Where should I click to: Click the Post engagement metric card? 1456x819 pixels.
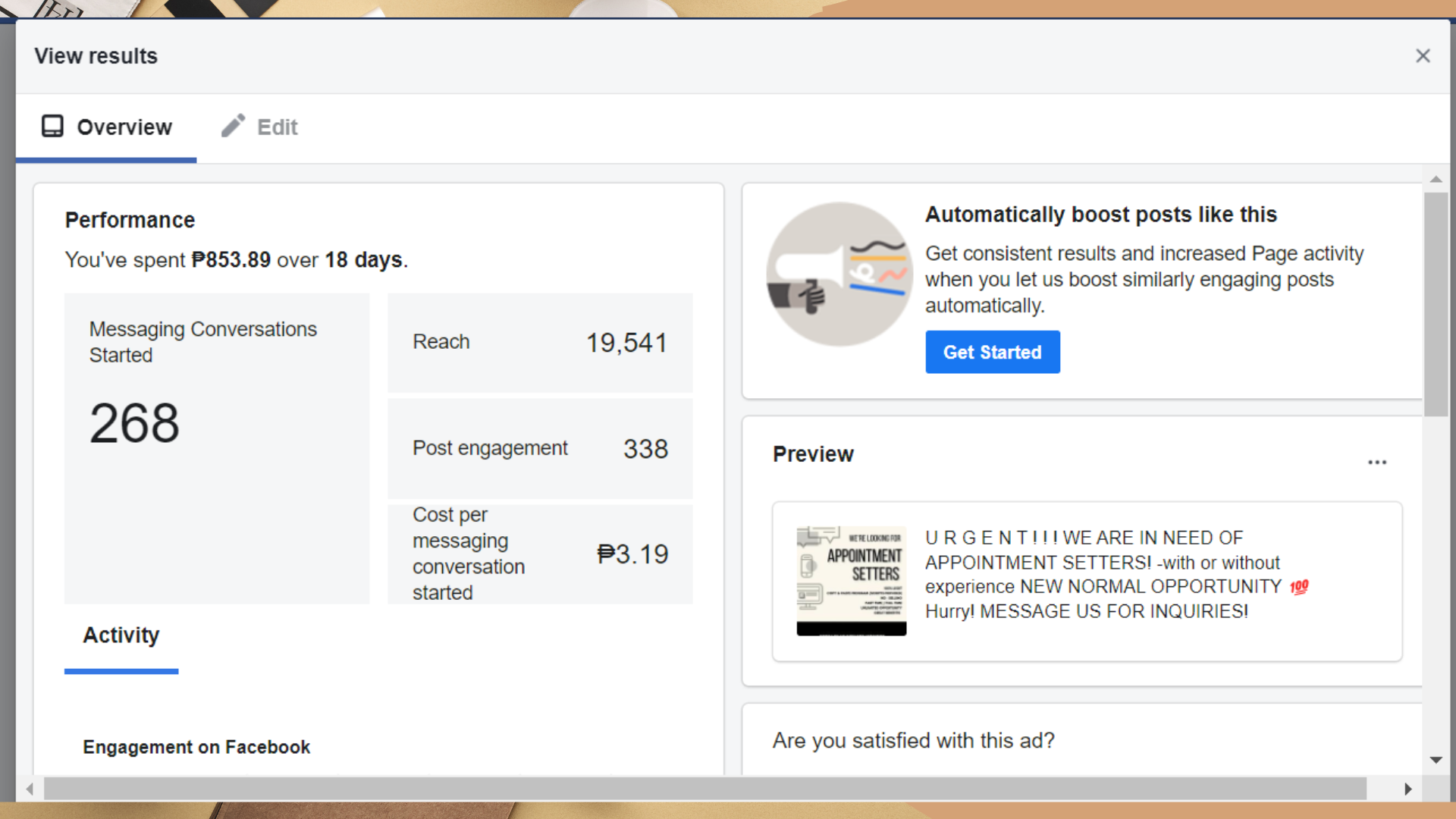540,449
